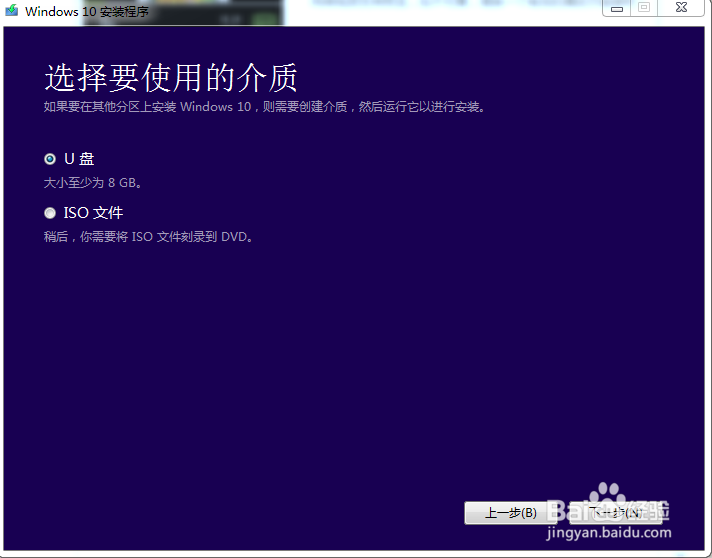Click the heading 选择要使用的介质
Viewport: 712px width, 558px height.
click(x=171, y=78)
